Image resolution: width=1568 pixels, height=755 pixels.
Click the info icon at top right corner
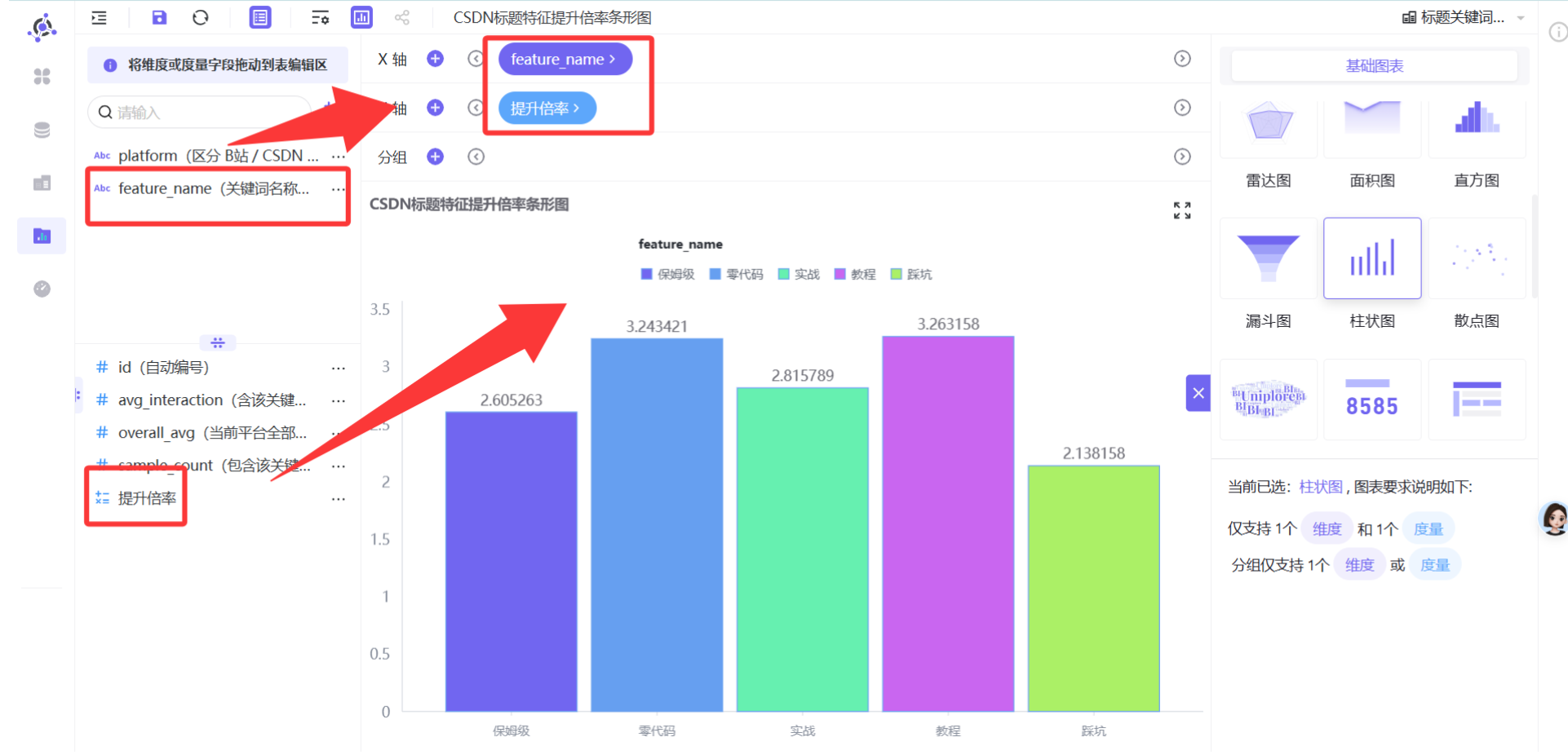pyautogui.click(x=1558, y=32)
